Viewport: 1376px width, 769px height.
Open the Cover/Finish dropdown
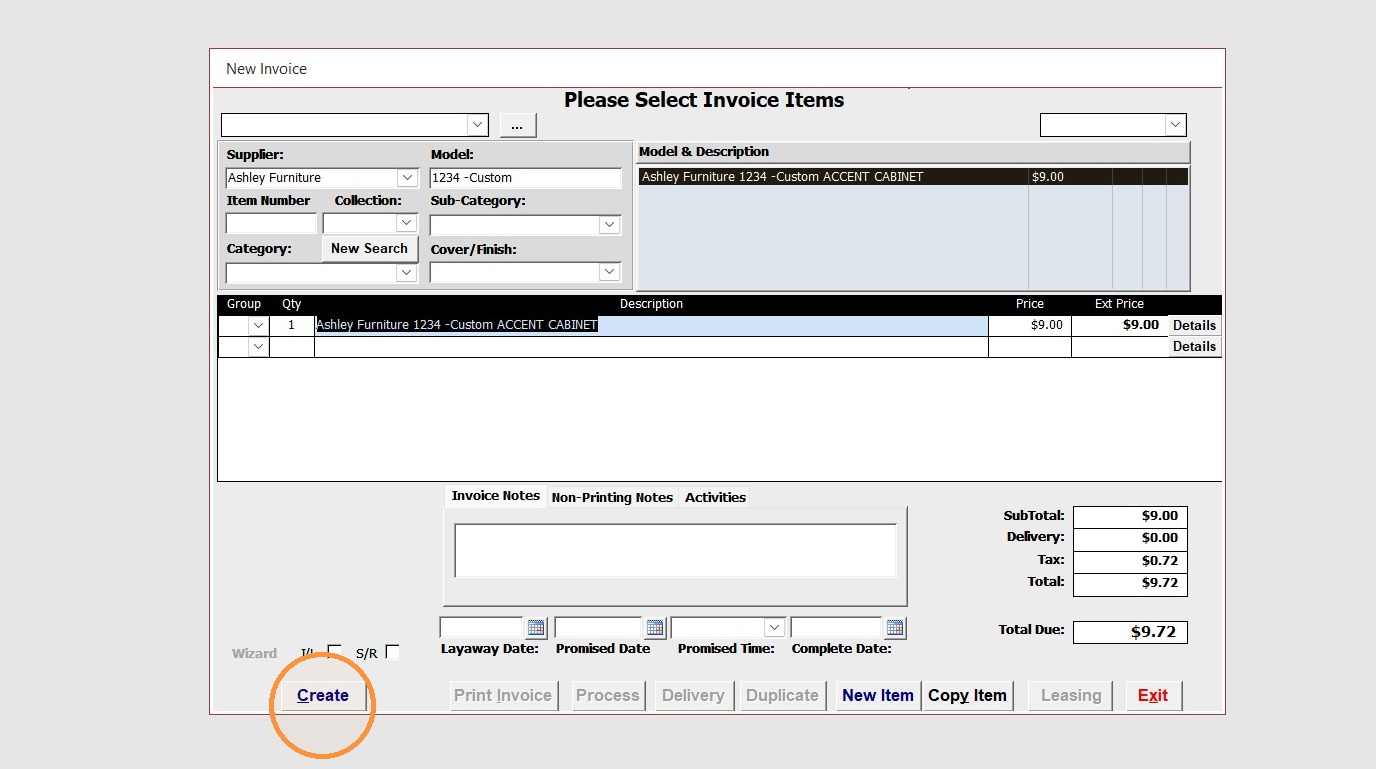(x=610, y=272)
